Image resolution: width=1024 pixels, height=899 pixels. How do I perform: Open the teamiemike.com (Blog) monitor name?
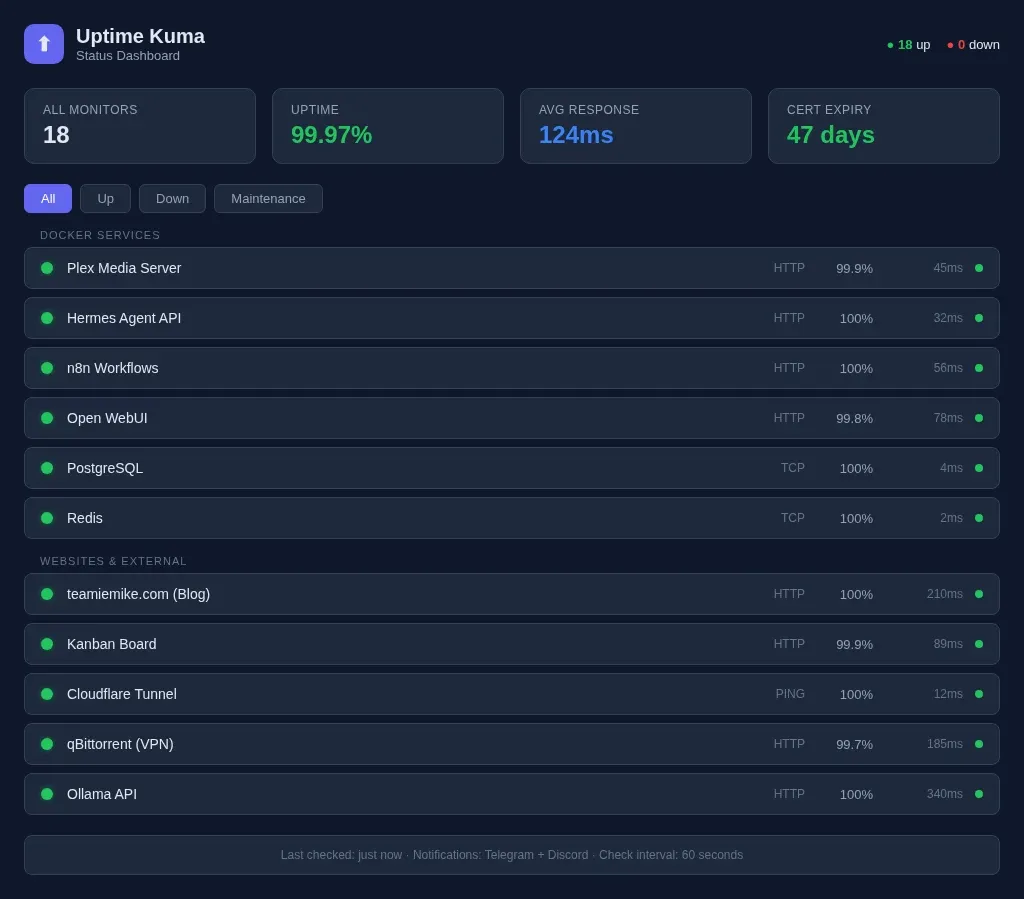[x=138, y=594]
